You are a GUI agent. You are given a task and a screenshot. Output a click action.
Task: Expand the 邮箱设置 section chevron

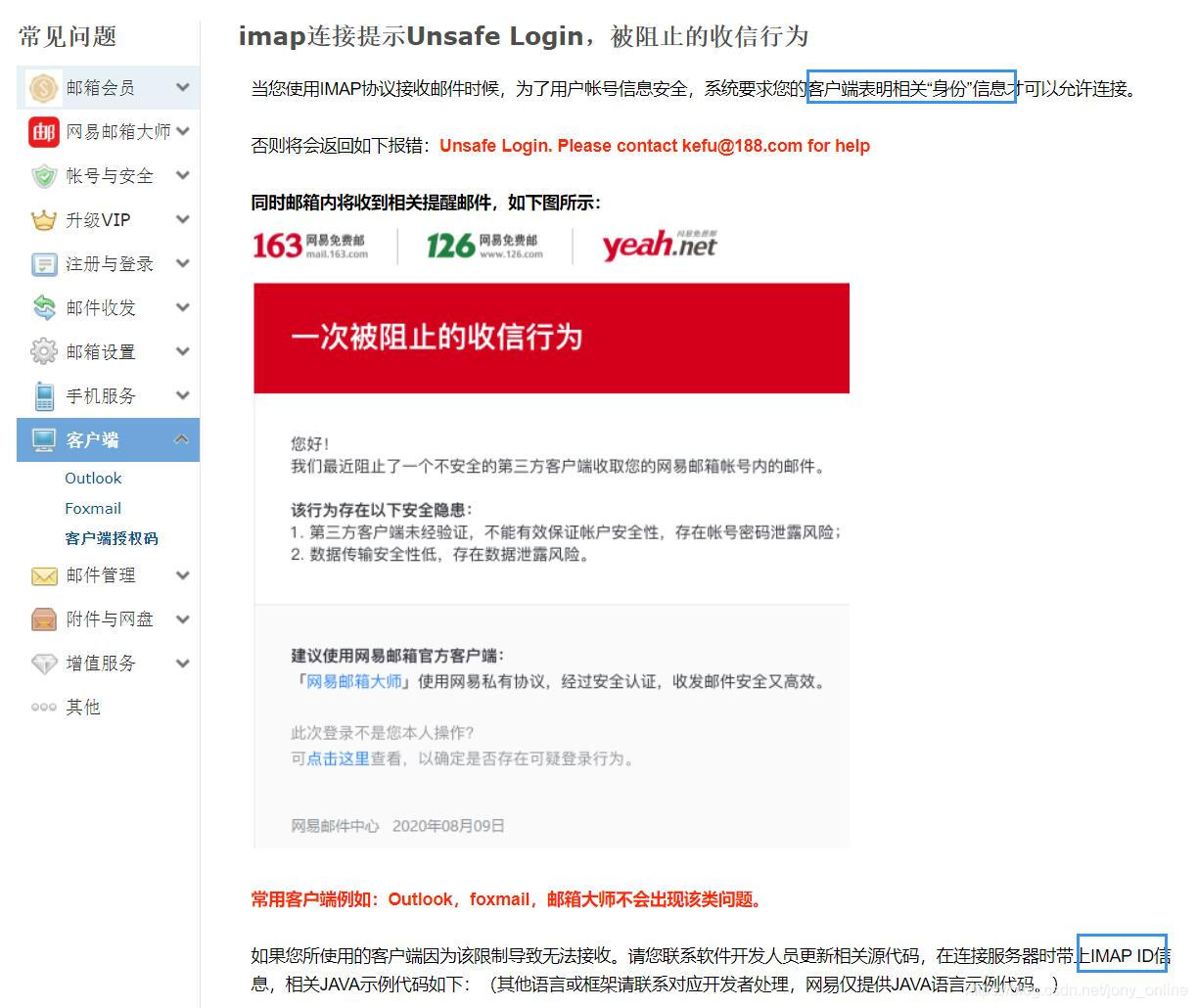point(182,351)
